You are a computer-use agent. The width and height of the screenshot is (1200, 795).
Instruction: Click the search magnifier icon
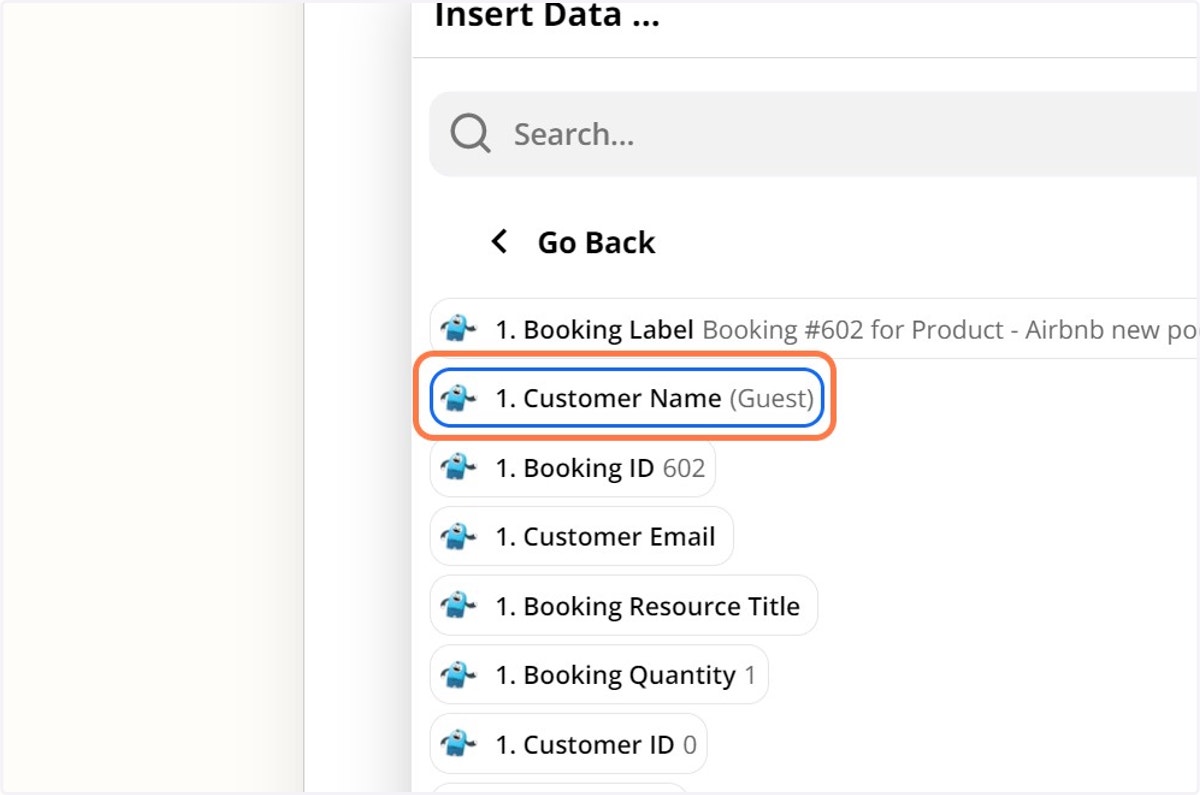(x=470, y=133)
